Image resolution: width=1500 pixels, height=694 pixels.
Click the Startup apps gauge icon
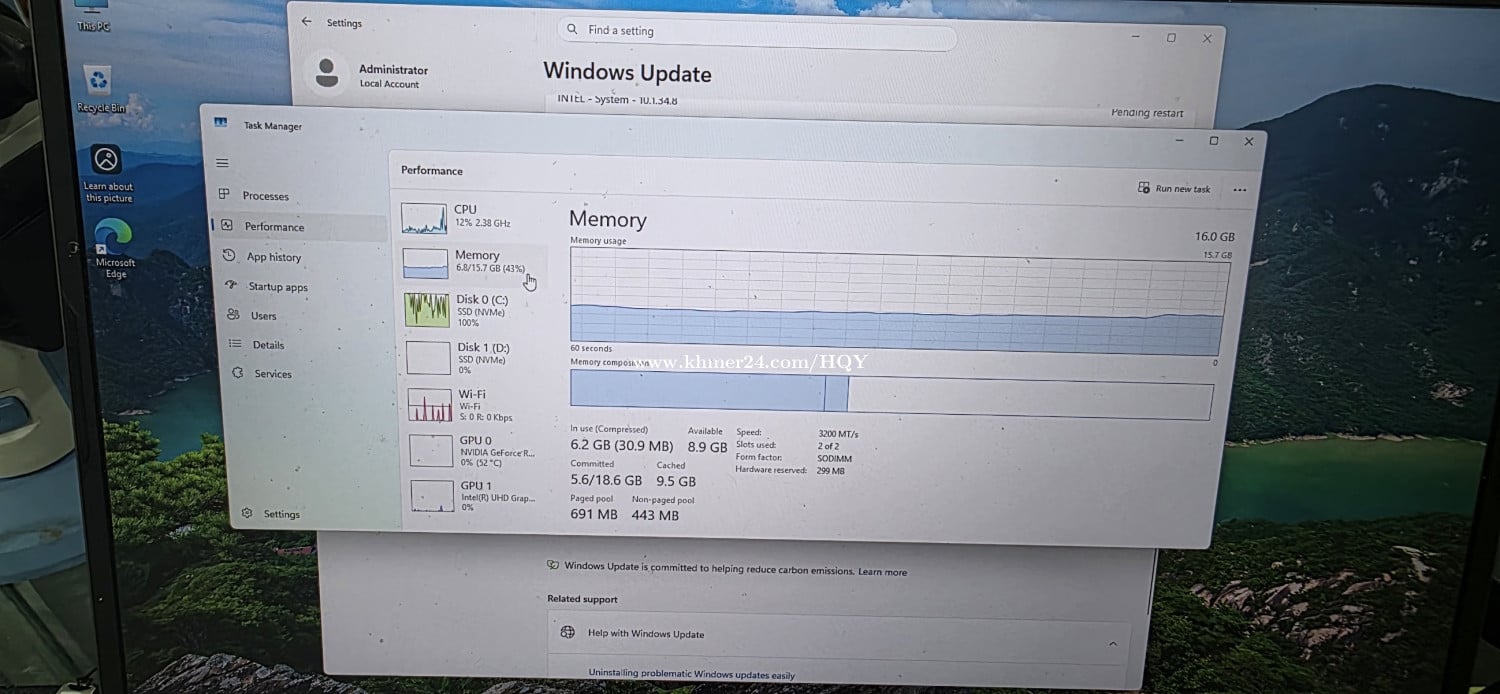(x=231, y=285)
